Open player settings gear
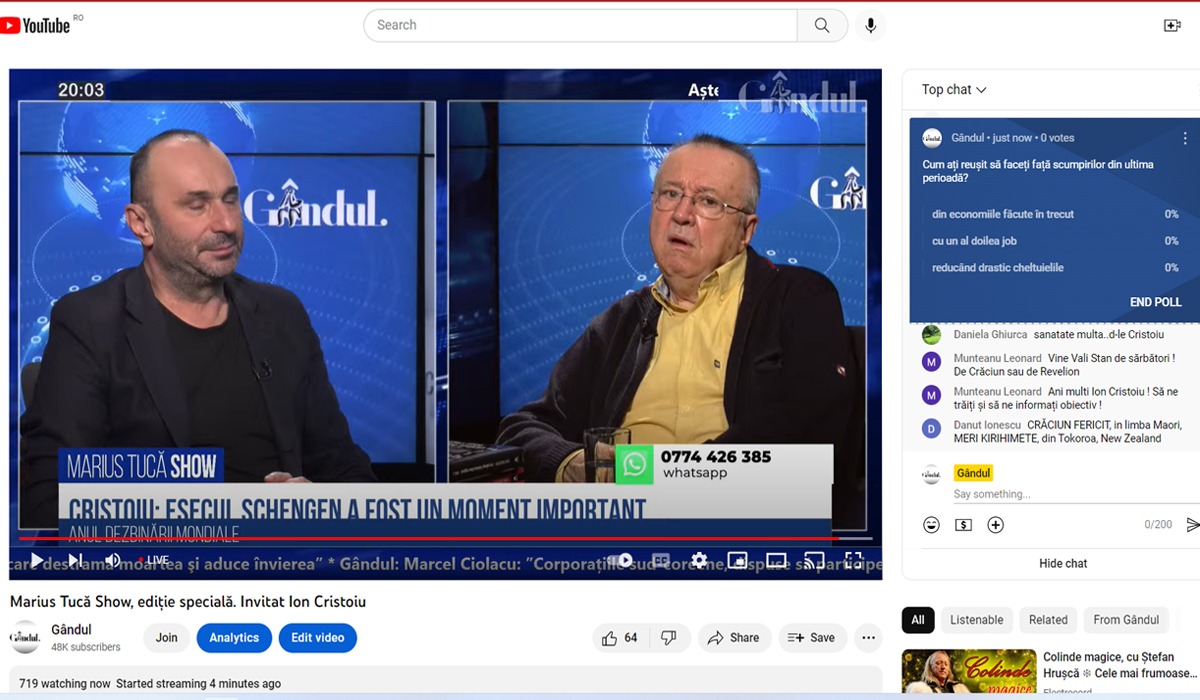 point(699,560)
